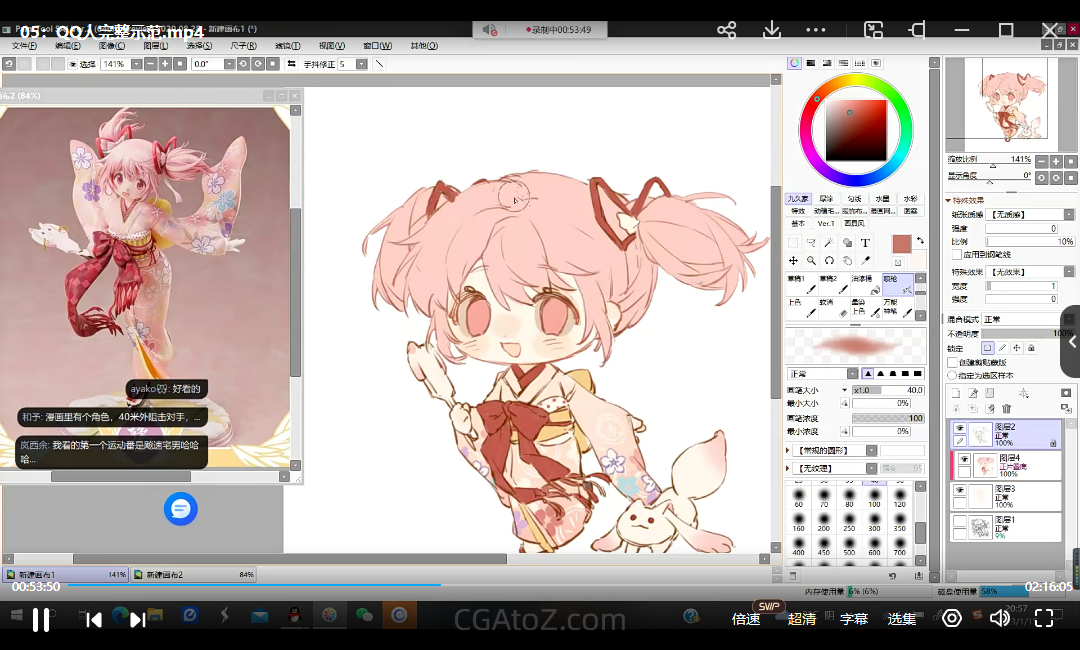
Task: Click the red foreground color swatch
Action: pyautogui.click(x=904, y=244)
